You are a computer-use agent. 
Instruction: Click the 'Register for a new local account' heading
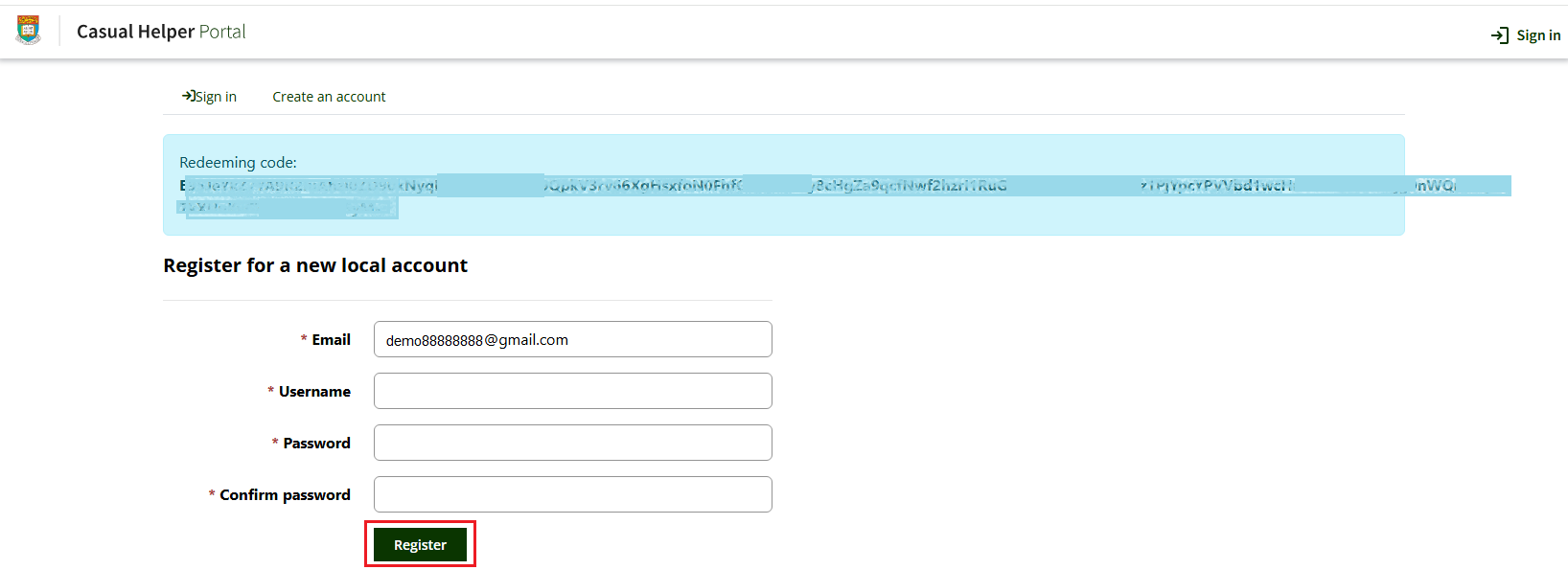coord(315,265)
